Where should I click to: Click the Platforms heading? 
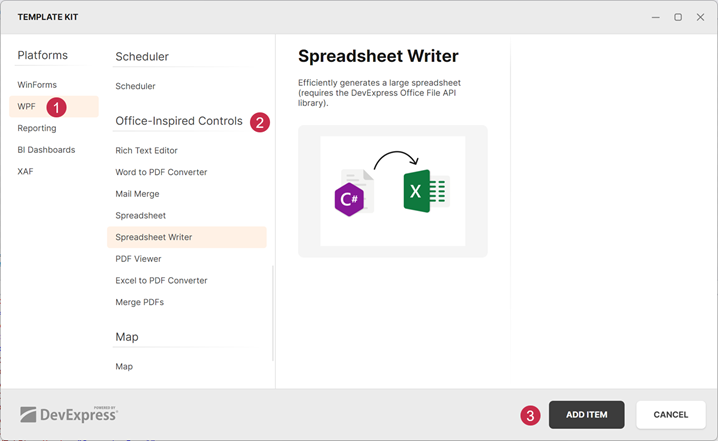(x=43, y=55)
